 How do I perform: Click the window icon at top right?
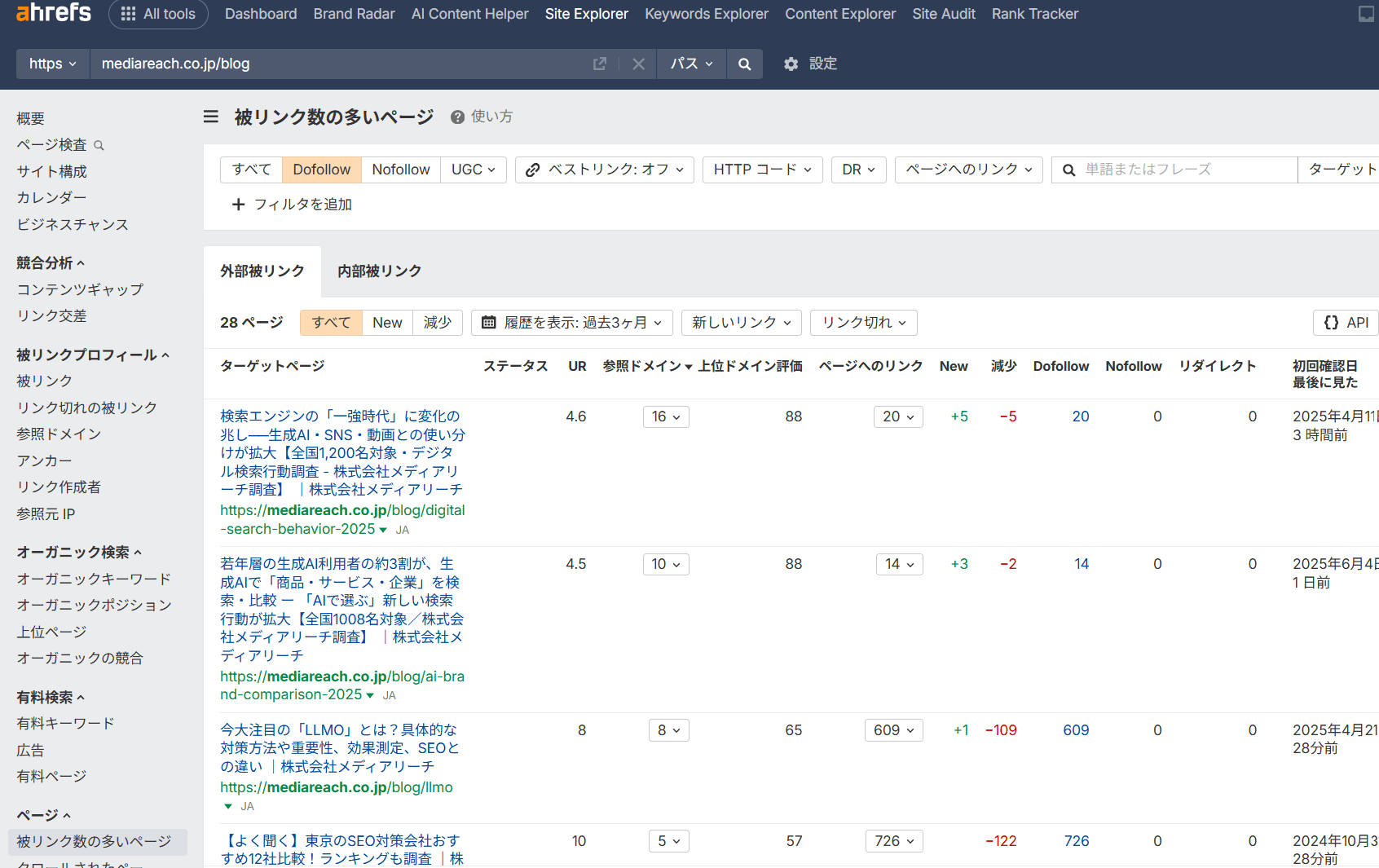(x=1366, y=14)
